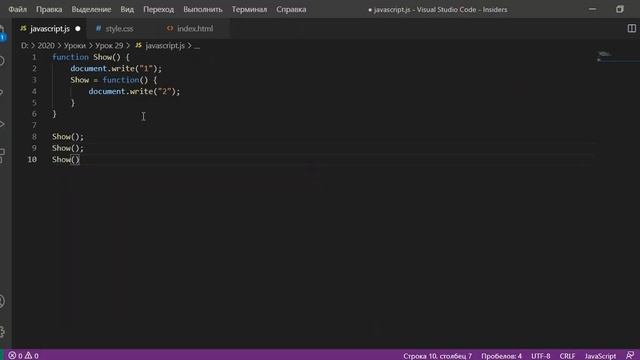Viewport: 640px width, 360px height.
Task: Click line number 1 in gutter
Action: [x=34, y=57]
